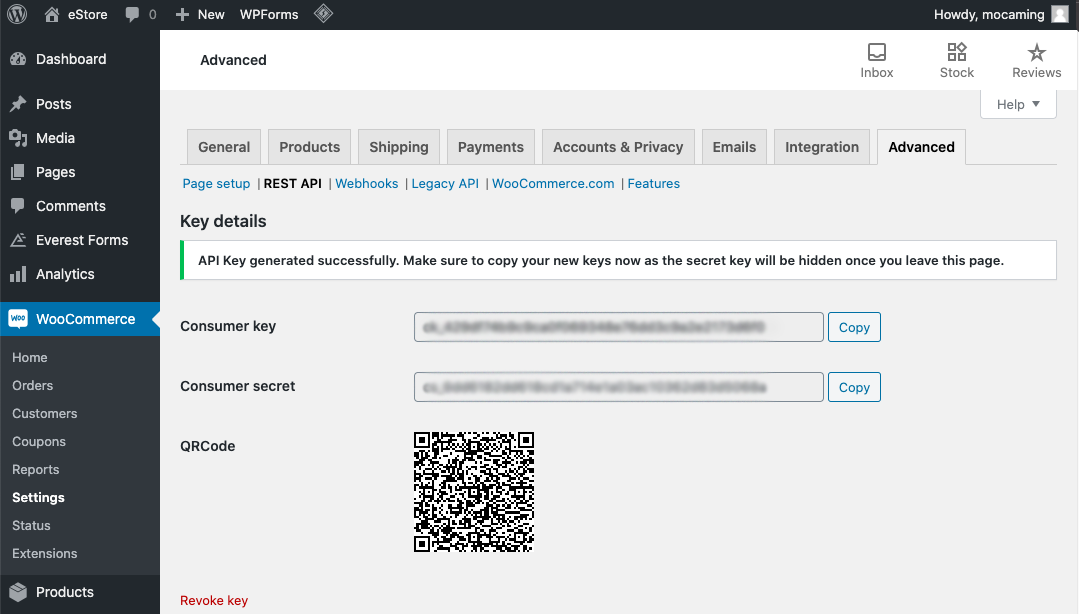Click the WordPress logo icon
The width and height of the screenshot is (1079, 614).
pos(17,14)
